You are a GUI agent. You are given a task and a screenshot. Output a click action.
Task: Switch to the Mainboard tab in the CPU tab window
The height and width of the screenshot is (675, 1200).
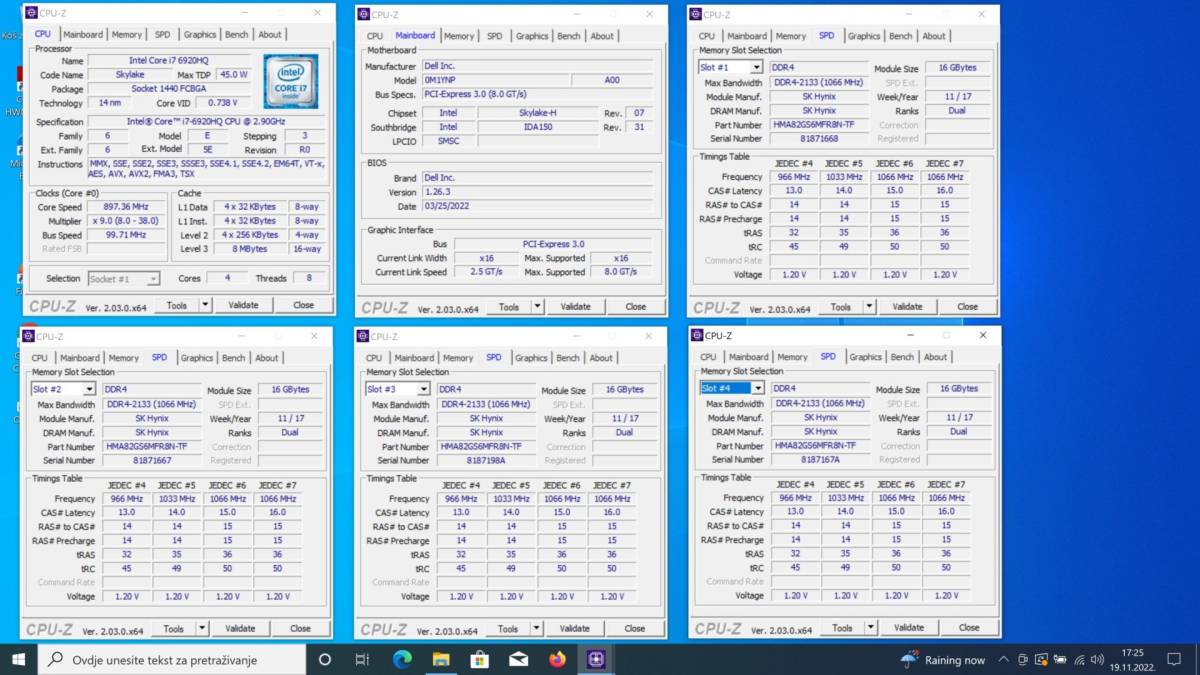click(x=83, y=34)
